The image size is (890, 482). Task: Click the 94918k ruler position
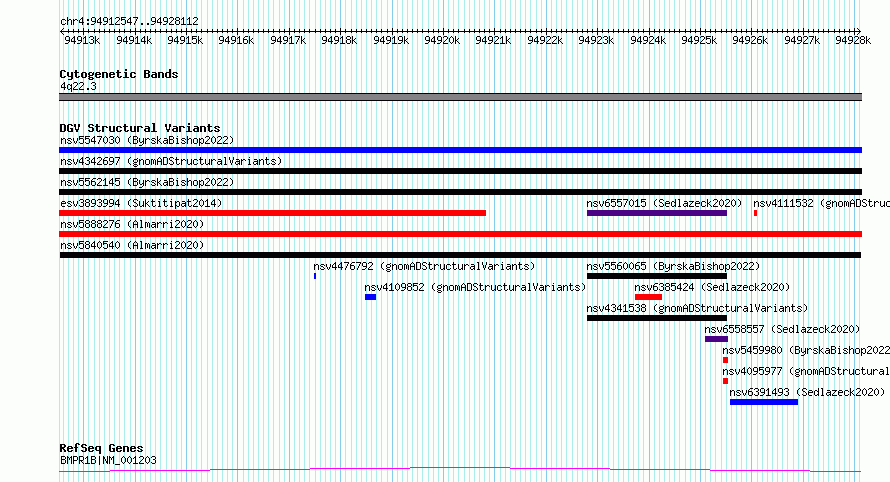(339, 40)
